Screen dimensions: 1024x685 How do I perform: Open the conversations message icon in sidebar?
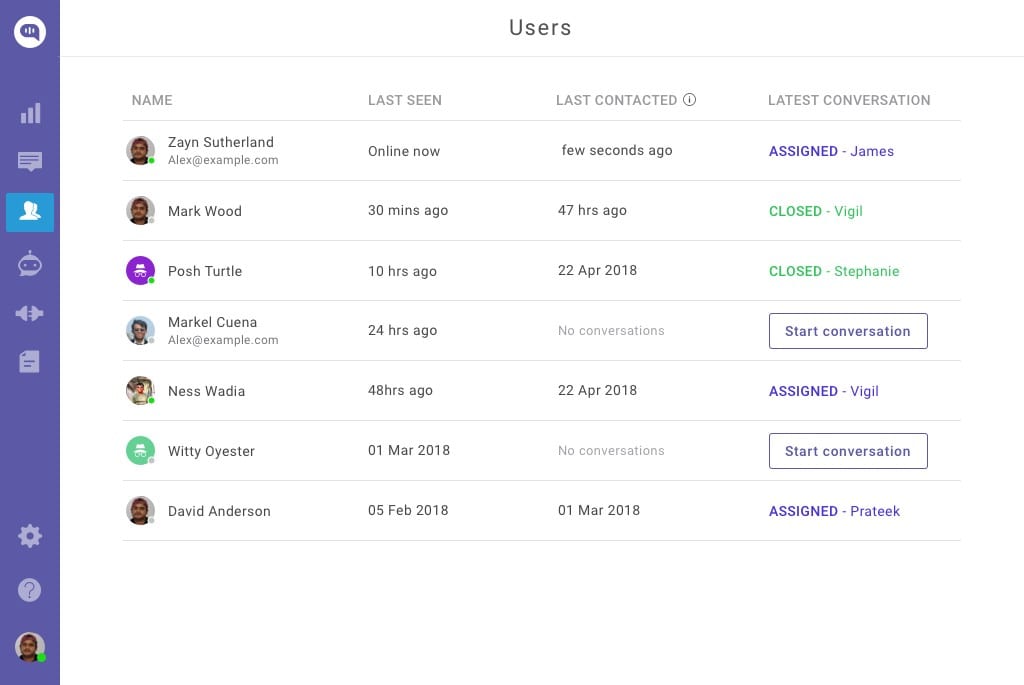point(30,162)
